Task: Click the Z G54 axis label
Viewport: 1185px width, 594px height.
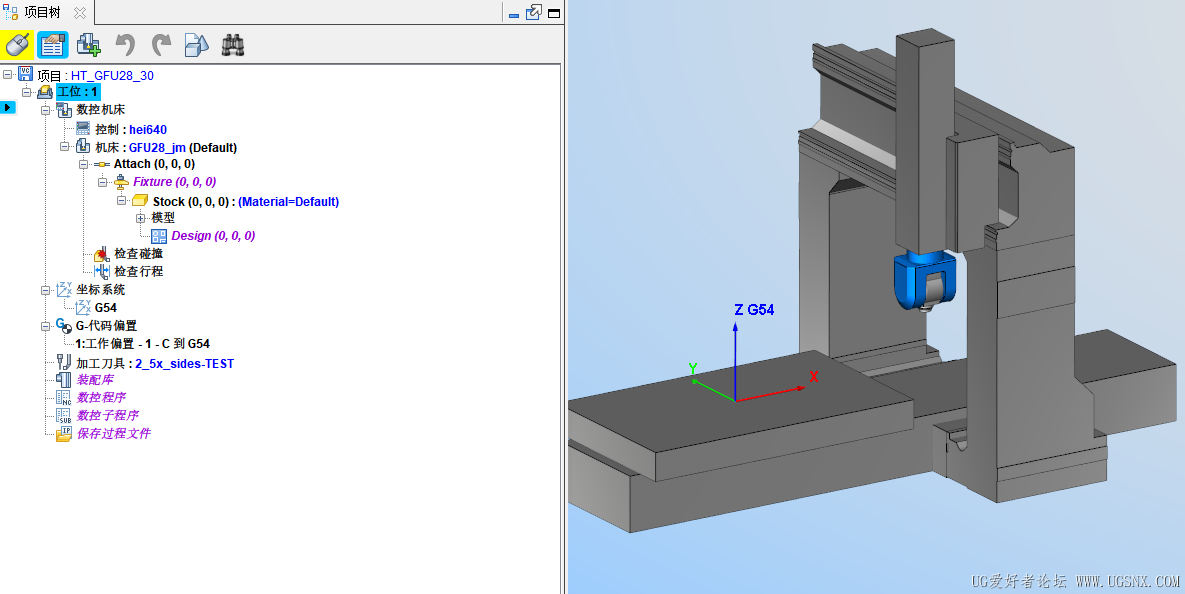Action: [754, 310]
